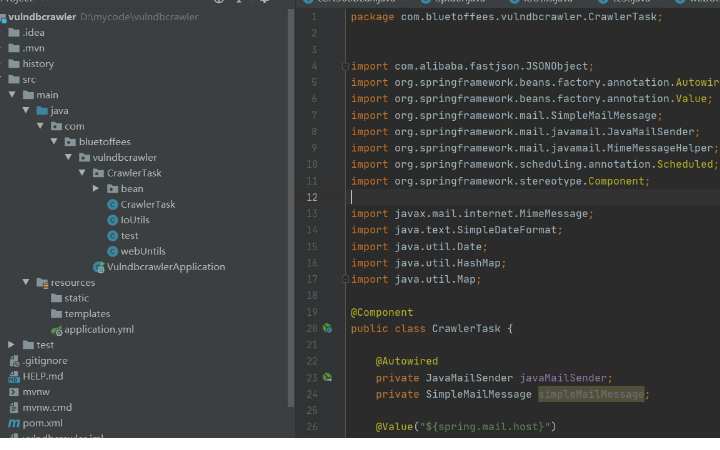Collapse the vulndbcrawler package arrow
Viewport: 720px width, 450px height.
point(68,157)
